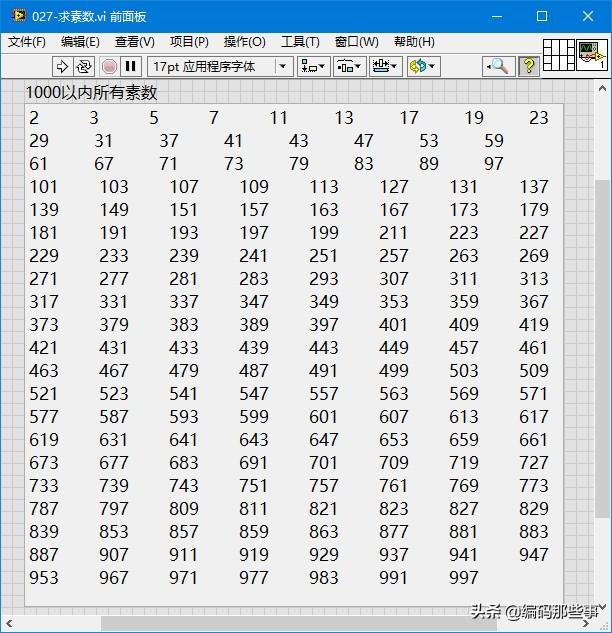Click the value 661
This screenshot has width=612, height=633.
(534, 440)
